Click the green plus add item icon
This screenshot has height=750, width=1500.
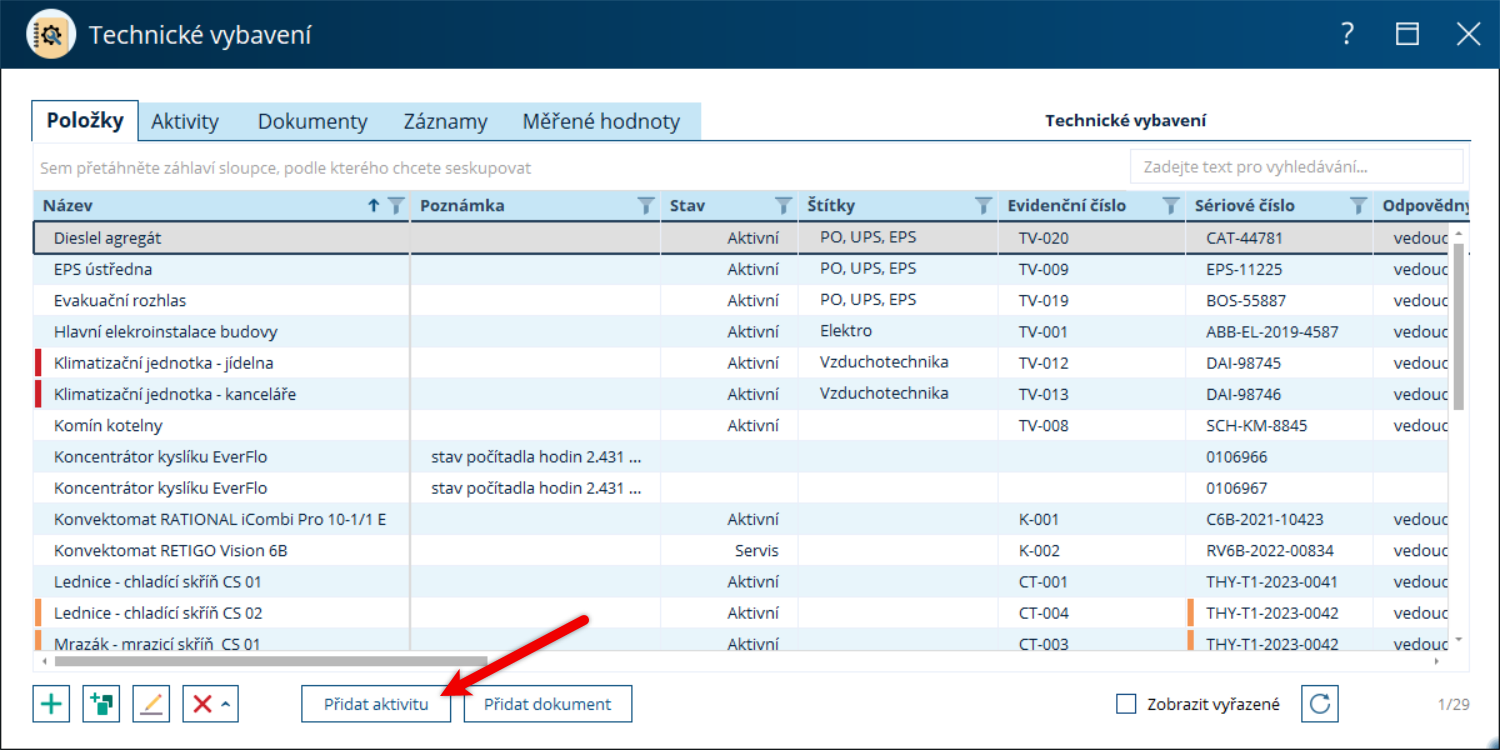pyautogui.click(x=51, y=704)
